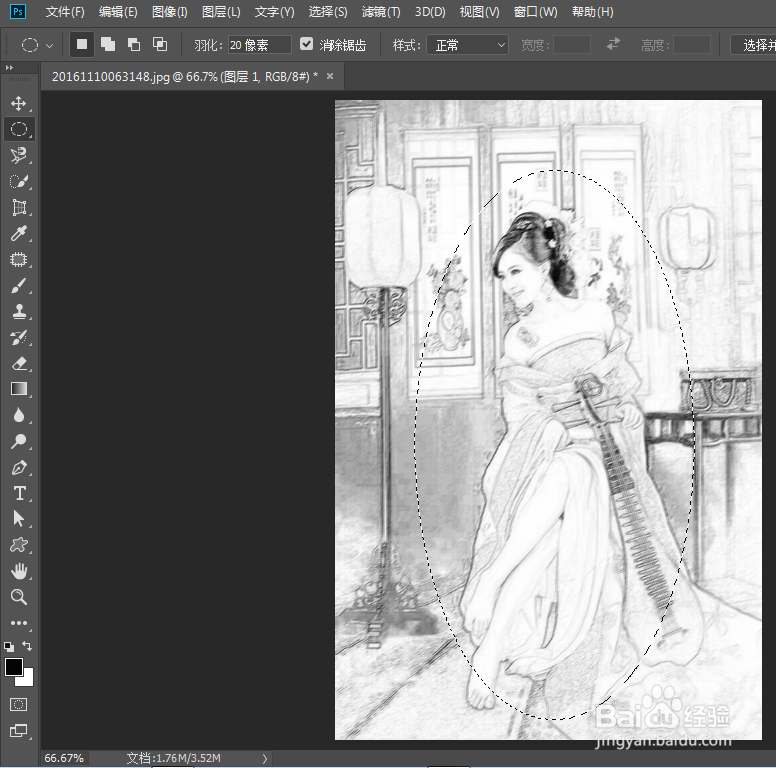Select the Type tool
This screenshot has height=768, width=776.
point(19,493)
